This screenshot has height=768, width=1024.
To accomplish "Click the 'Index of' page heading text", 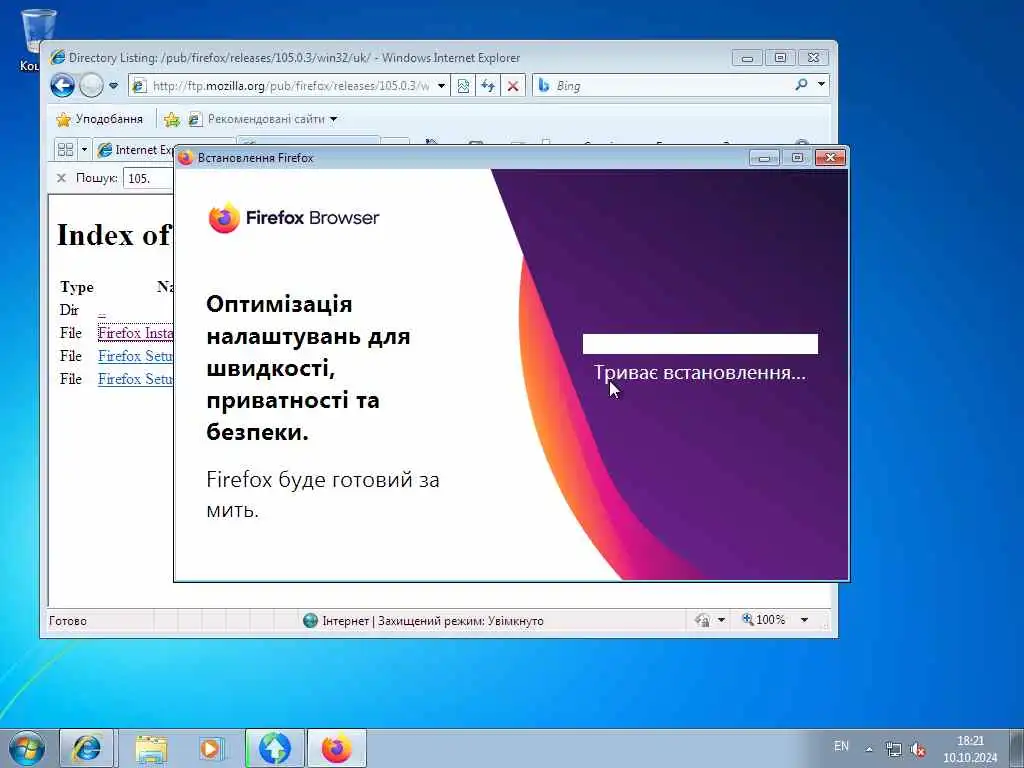I will [x=114, y=235].
